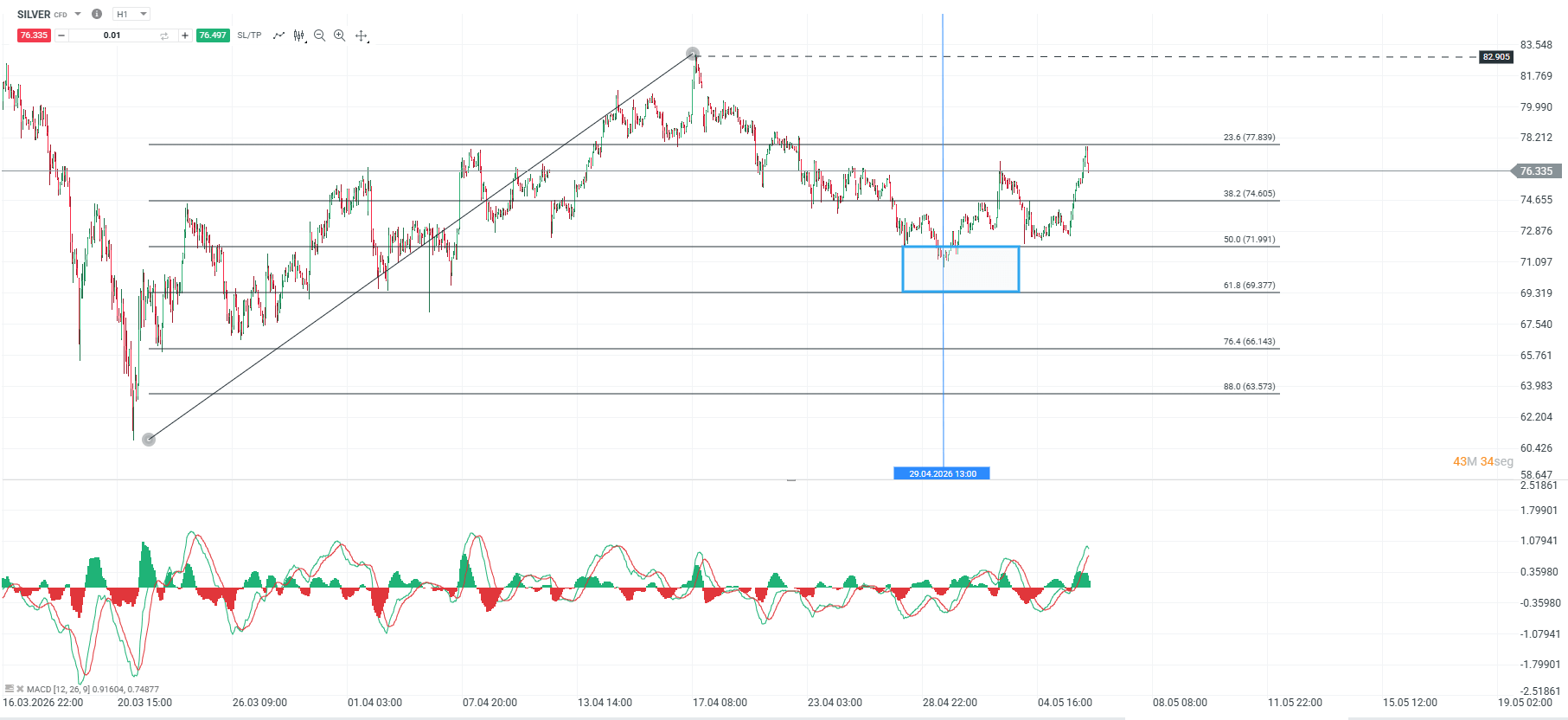The image size is (1568, 720).
Task: Click the green buy price 76.497
Action: click(x=213, y=35)
